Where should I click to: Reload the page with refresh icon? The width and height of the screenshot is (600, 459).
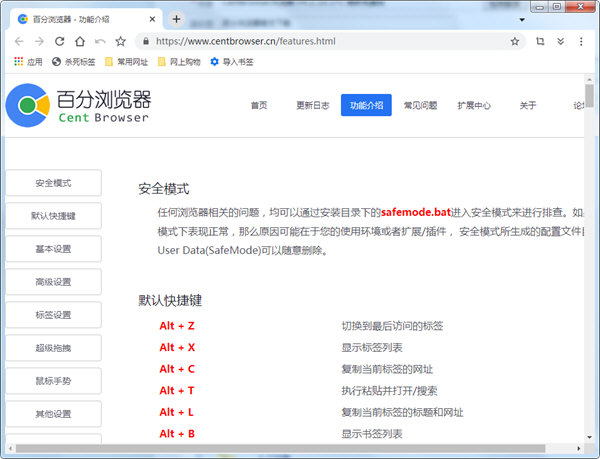59,41
